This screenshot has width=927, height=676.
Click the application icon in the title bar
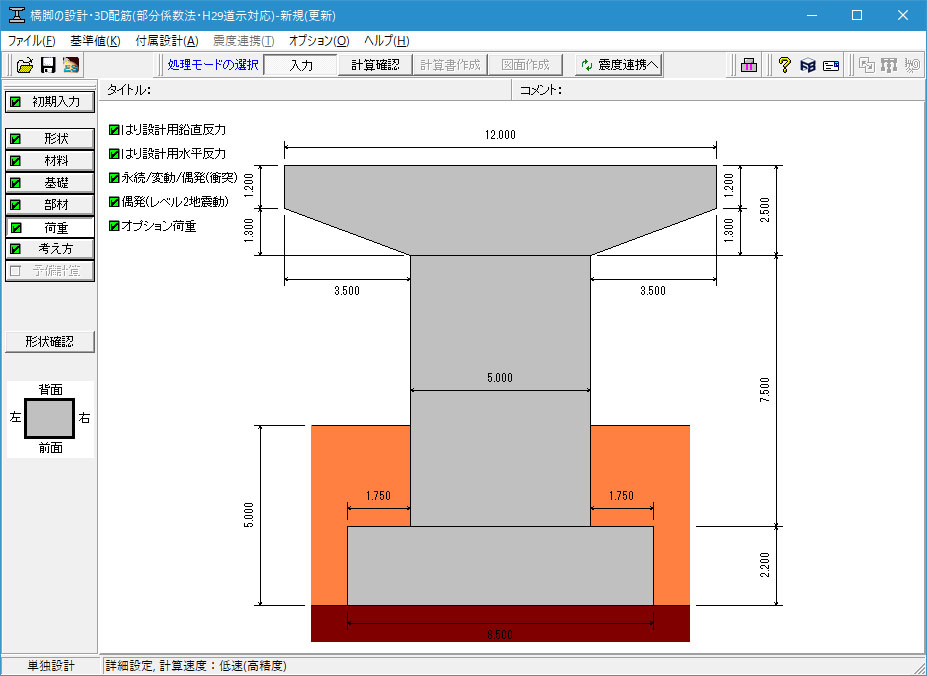(x=17, y=15)
